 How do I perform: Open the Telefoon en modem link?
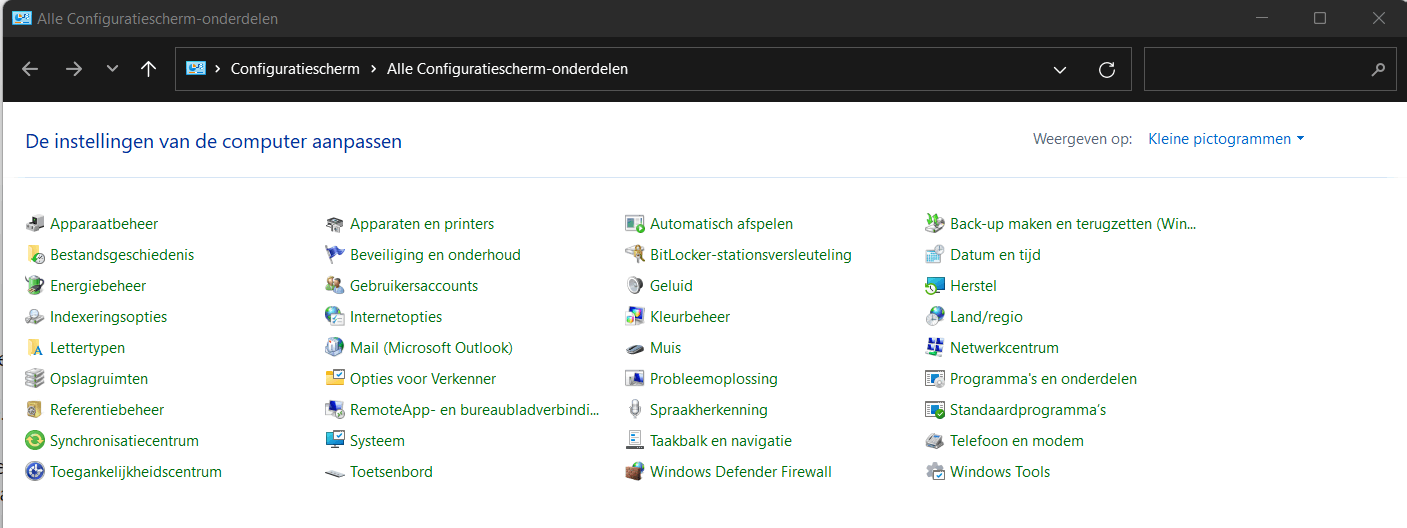click(x=1017, y=441)
